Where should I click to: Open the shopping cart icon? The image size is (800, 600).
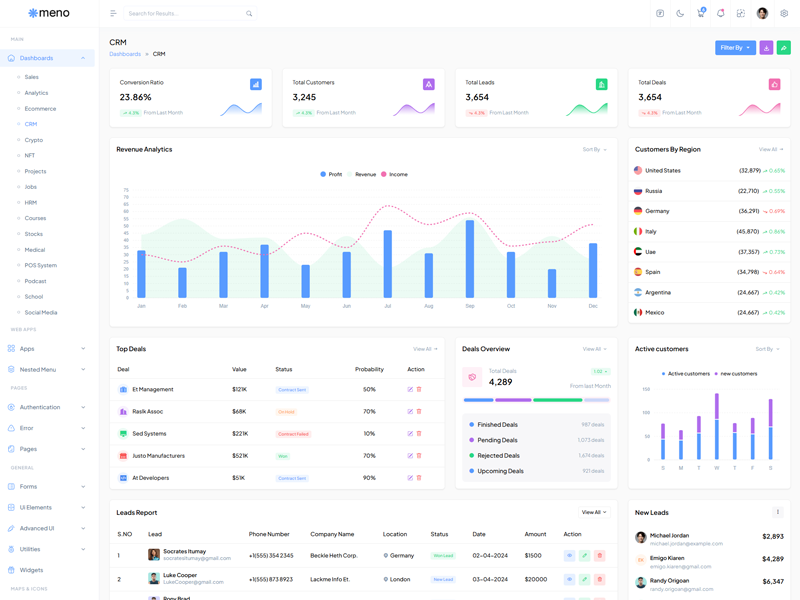coord(700,13)
